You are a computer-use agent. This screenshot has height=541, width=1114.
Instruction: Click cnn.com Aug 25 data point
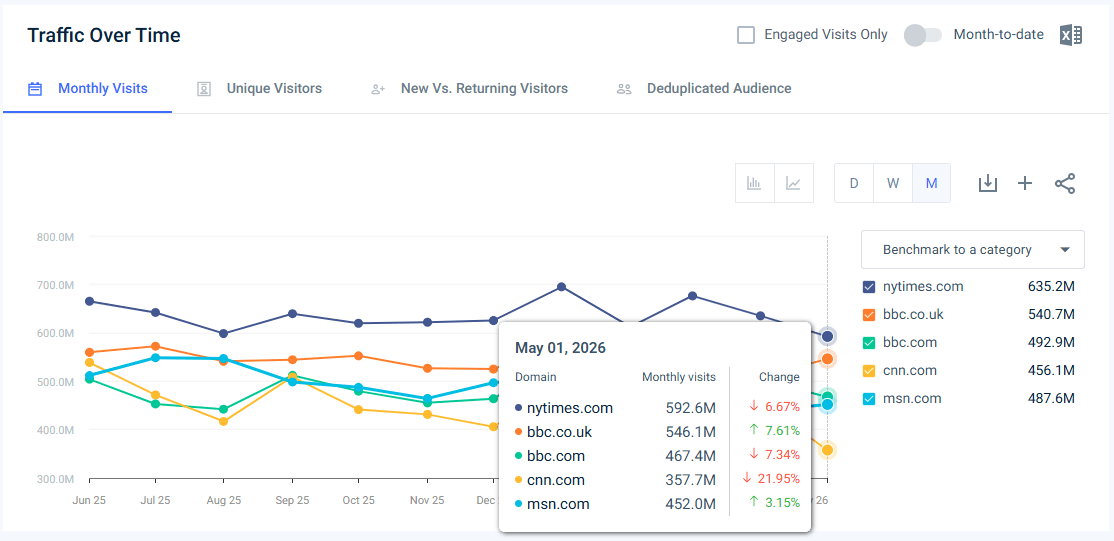point(223,422)
